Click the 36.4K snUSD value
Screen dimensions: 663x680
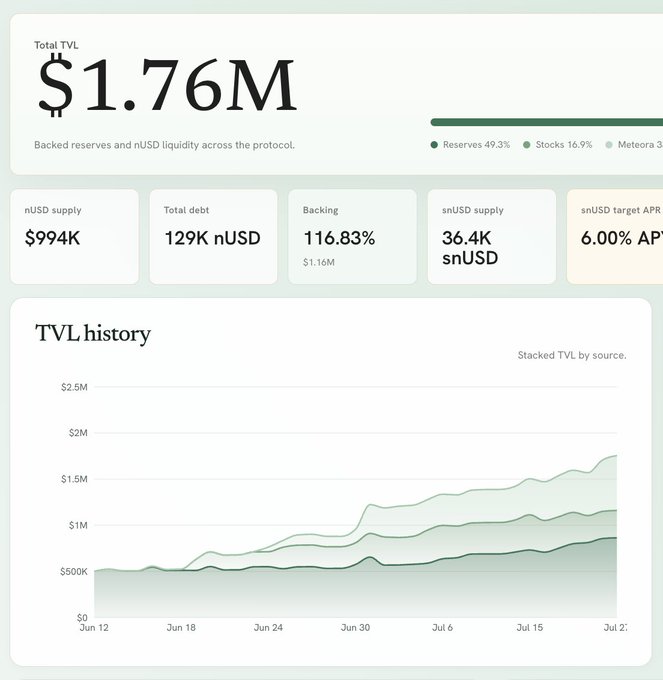(470, 248)
